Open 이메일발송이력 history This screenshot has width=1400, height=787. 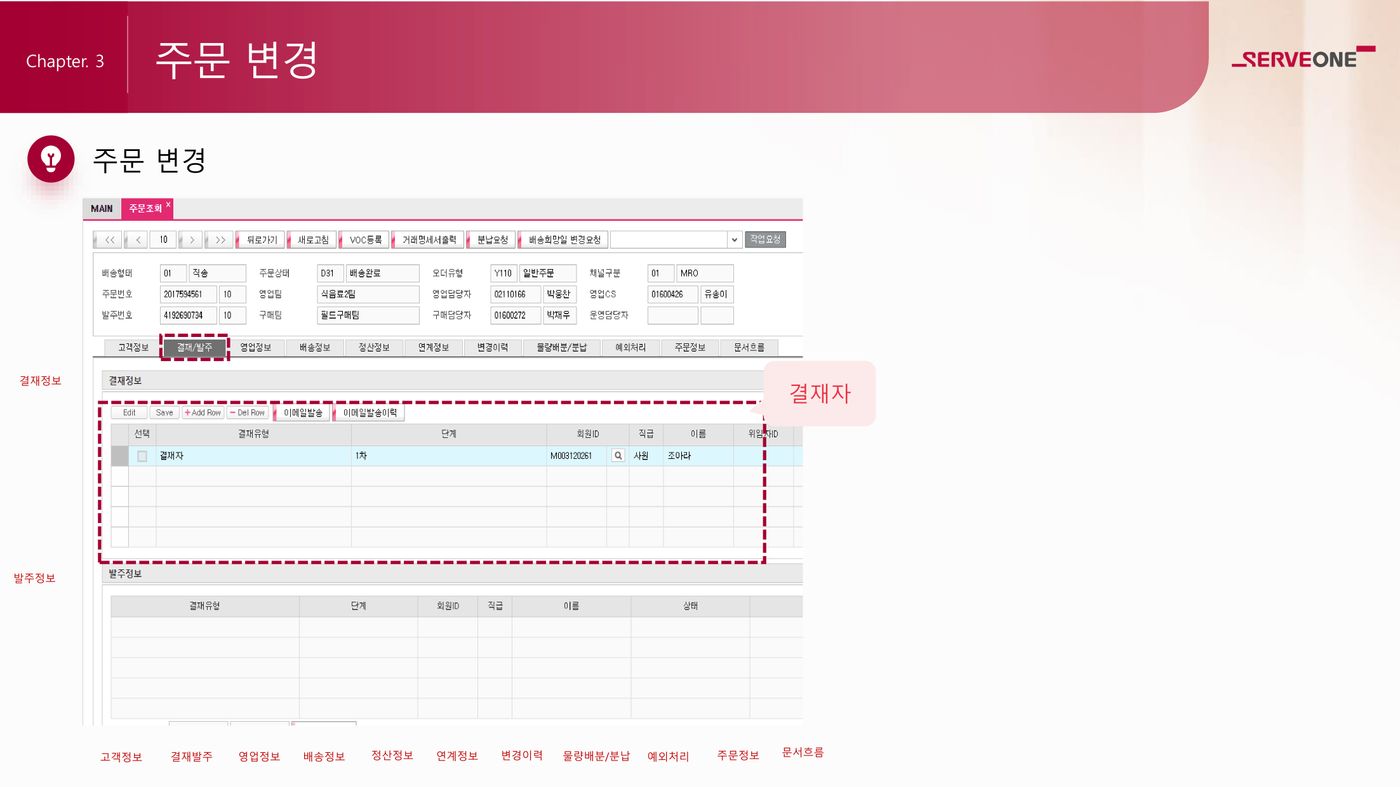click(370, 413)
